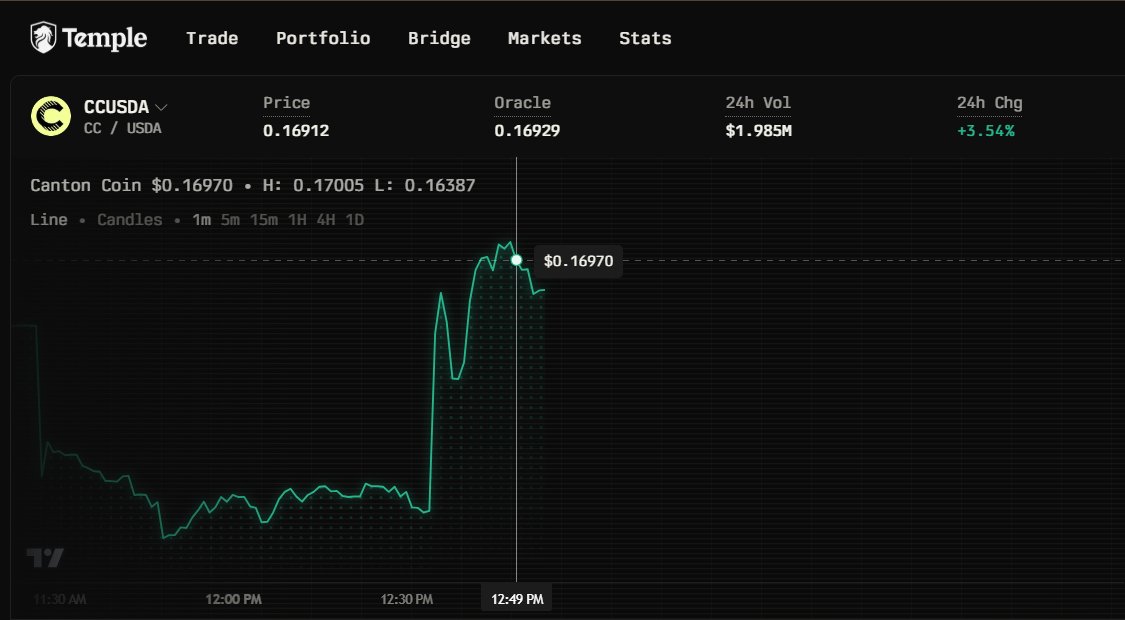Click the 24h Vol label
The image size is (1125, 620).
(x=758, y=103)
